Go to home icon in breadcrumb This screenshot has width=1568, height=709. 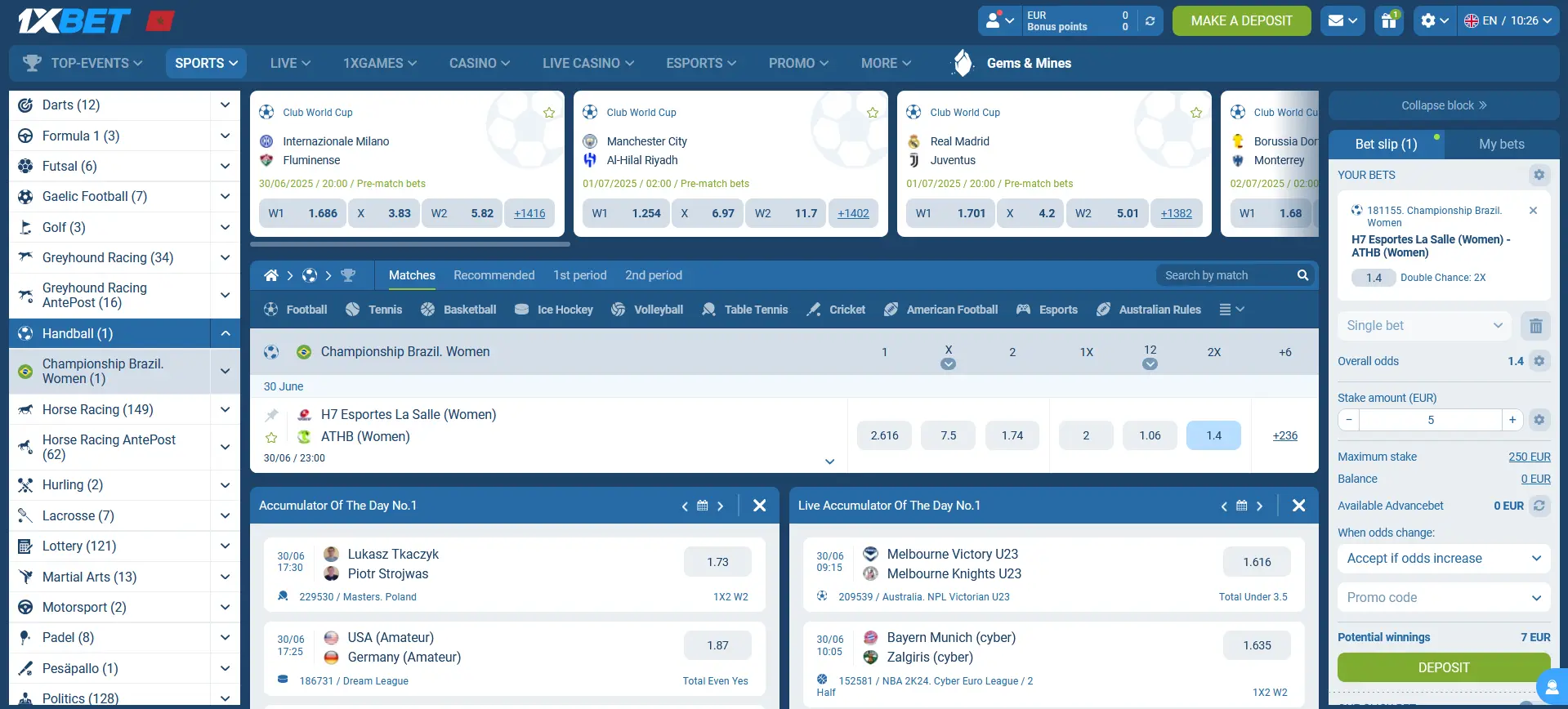[x=271, y=275]
